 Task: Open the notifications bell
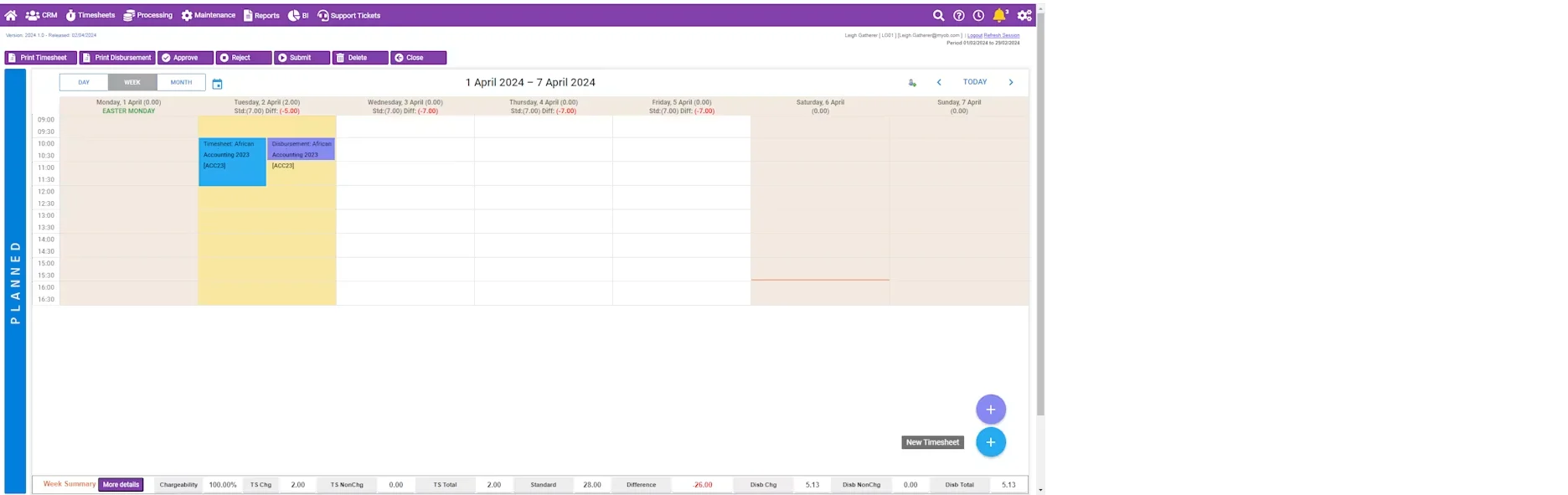(x=999, y=15)
